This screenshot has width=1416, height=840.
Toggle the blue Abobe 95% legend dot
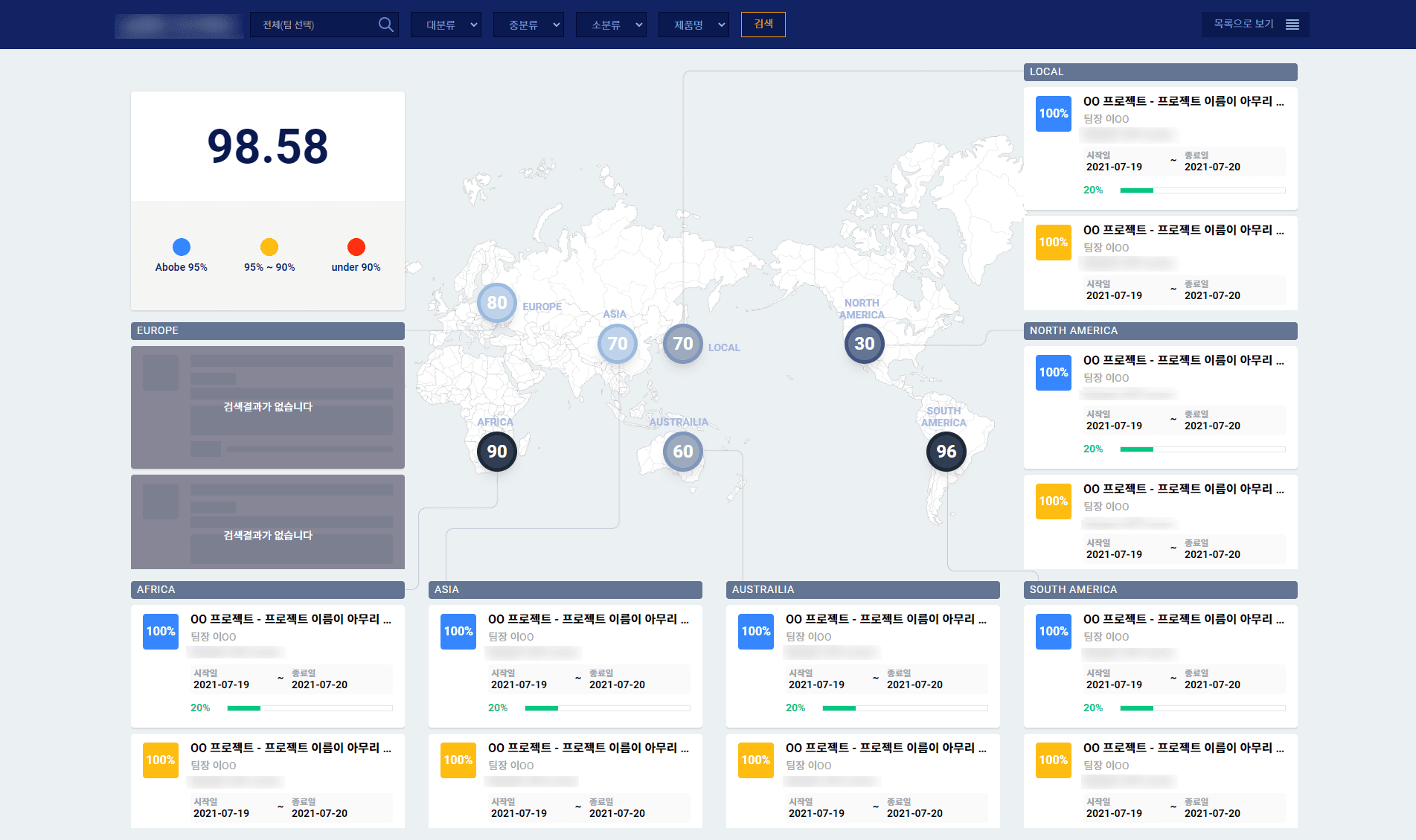coord(181,247)
